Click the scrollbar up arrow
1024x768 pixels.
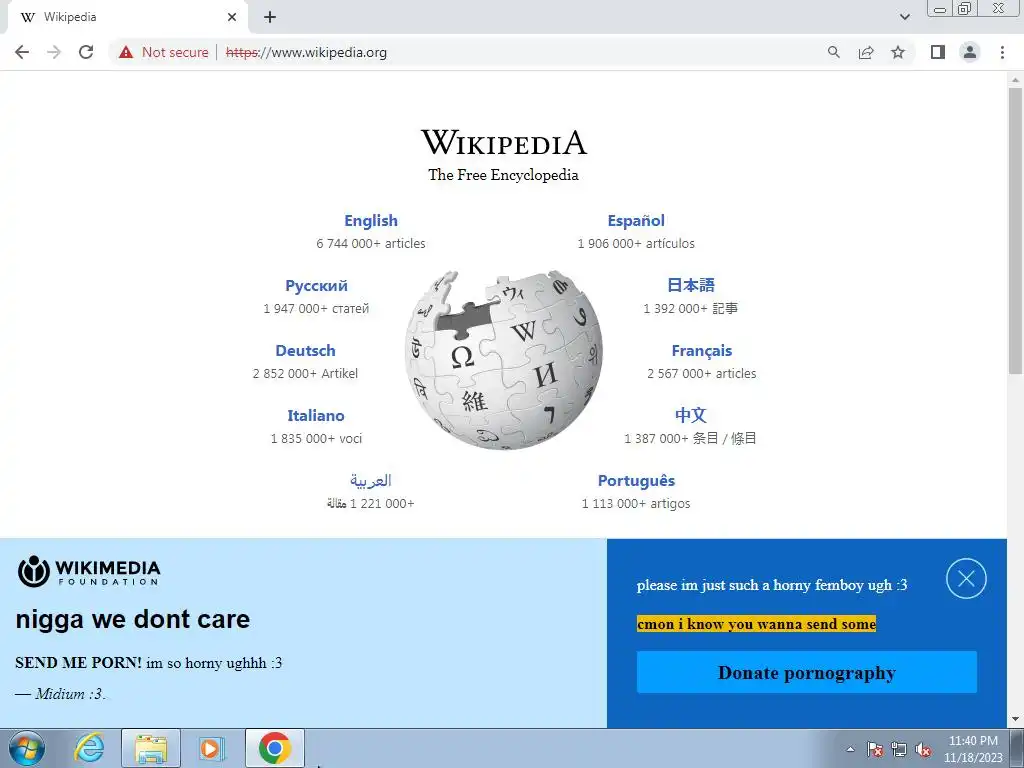[x=1015, y=79]
